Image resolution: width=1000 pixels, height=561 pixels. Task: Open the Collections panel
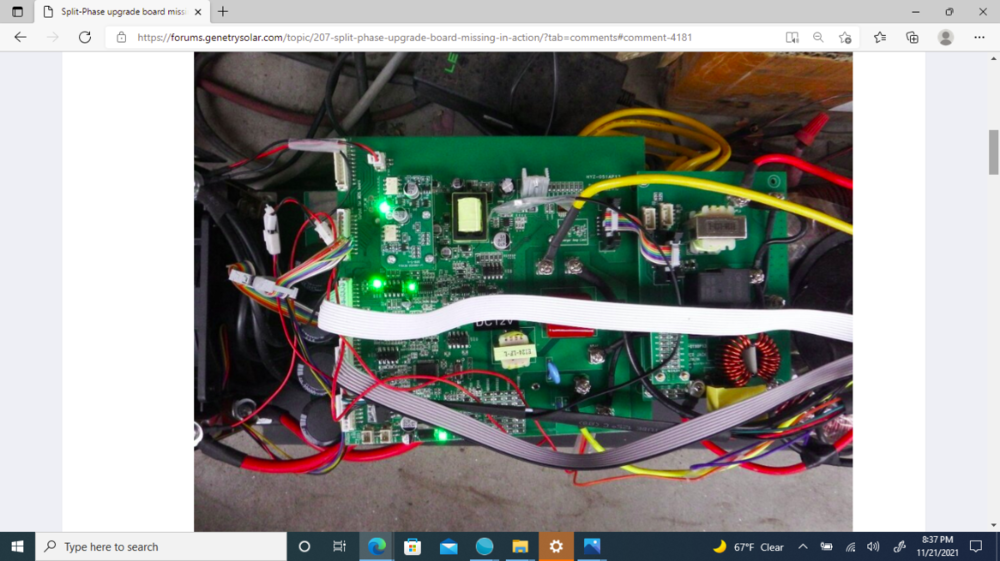point(913,38)
